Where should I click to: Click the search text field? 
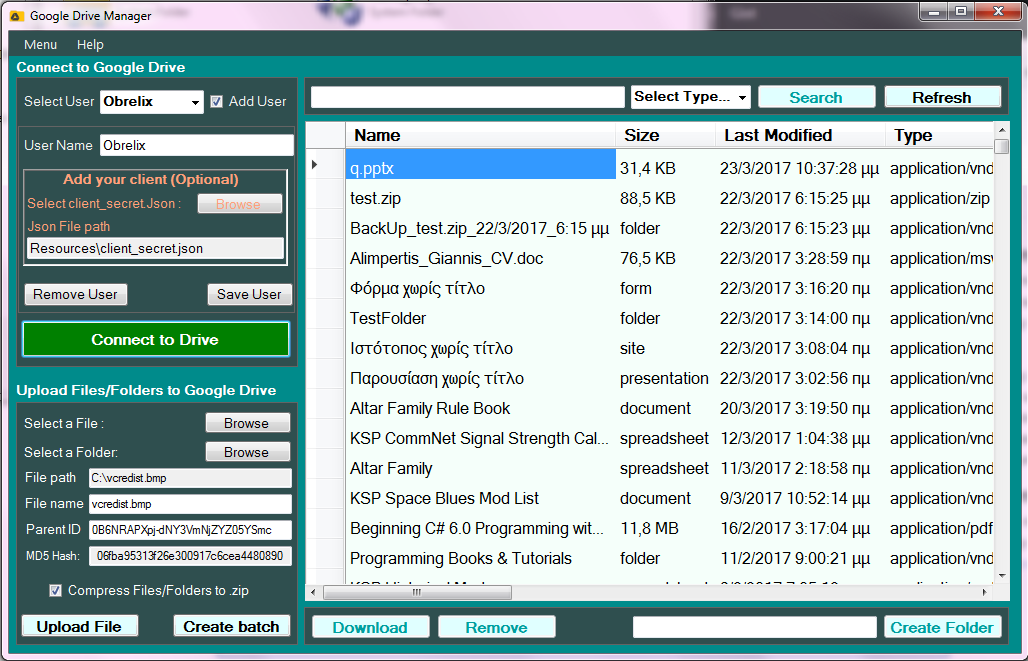coord(467,97)
